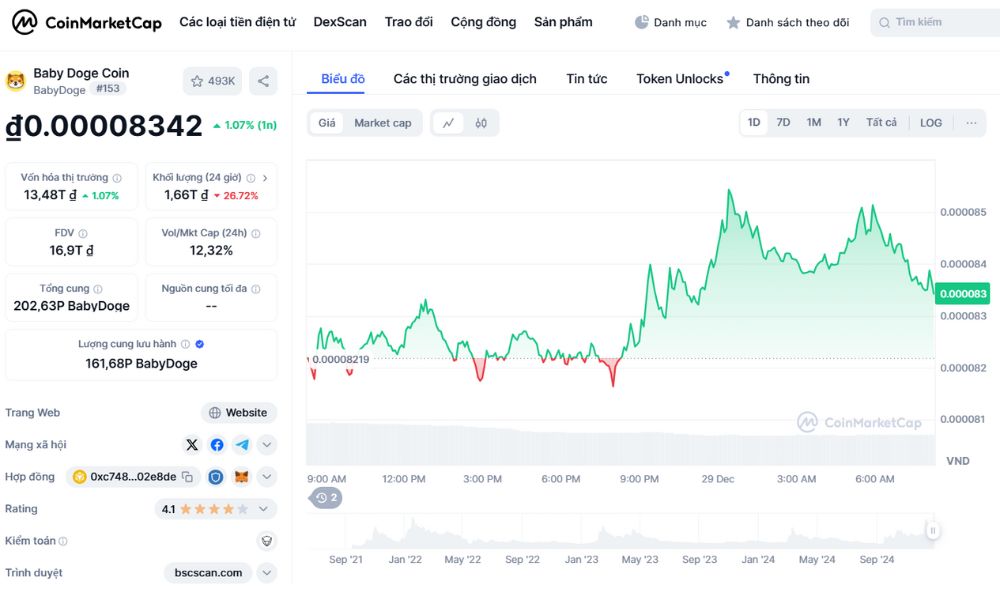Open the Facebook social link
This screenshot has height=600, width=1000.
217,445
